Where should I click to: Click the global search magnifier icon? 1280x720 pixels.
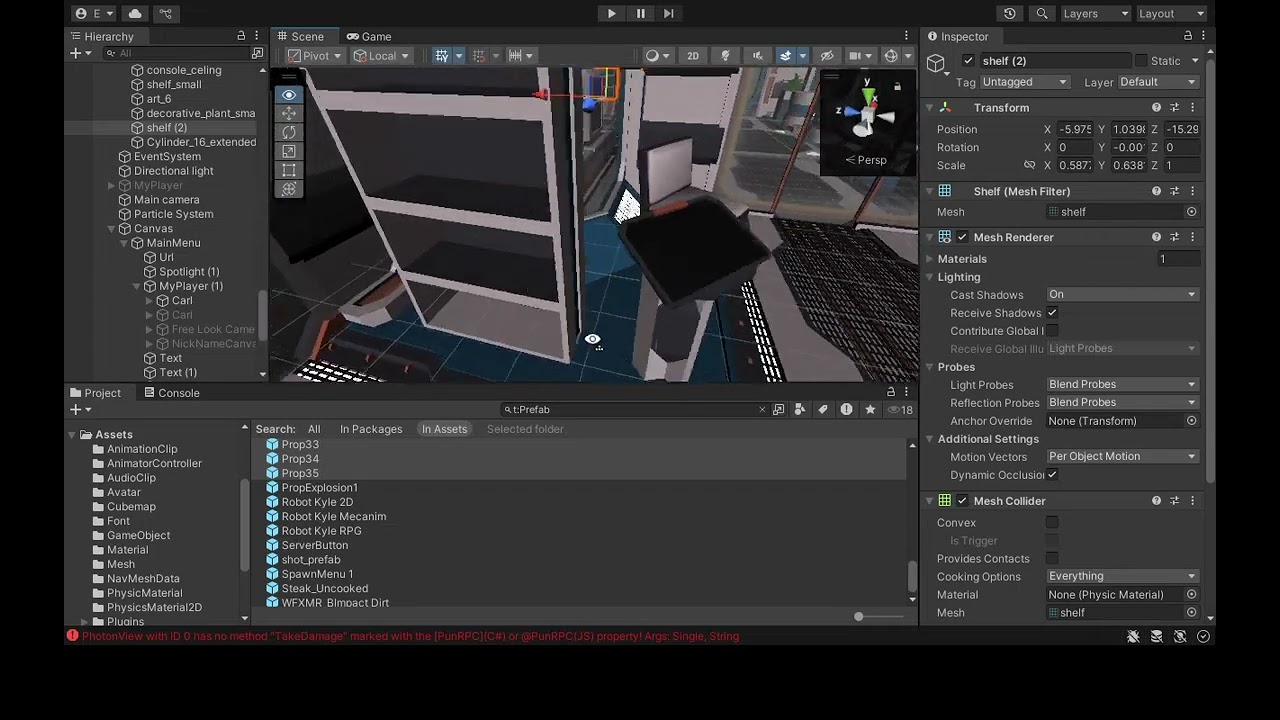click(x=1042, y=13)
